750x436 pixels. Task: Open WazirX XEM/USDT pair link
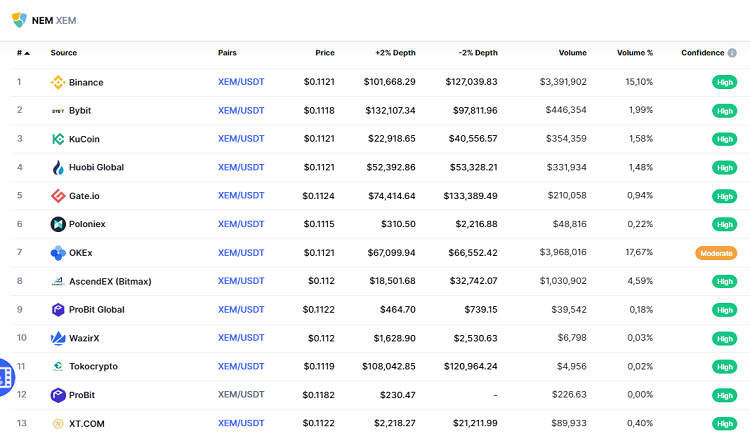click(241, 338)
